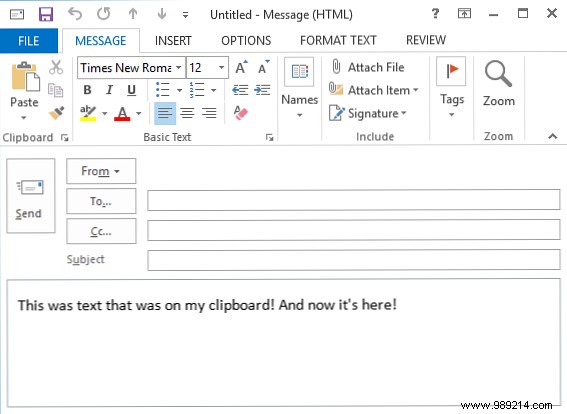567x414 pixels.
Task: Open the FILE tab
Action: click(29, 40)
